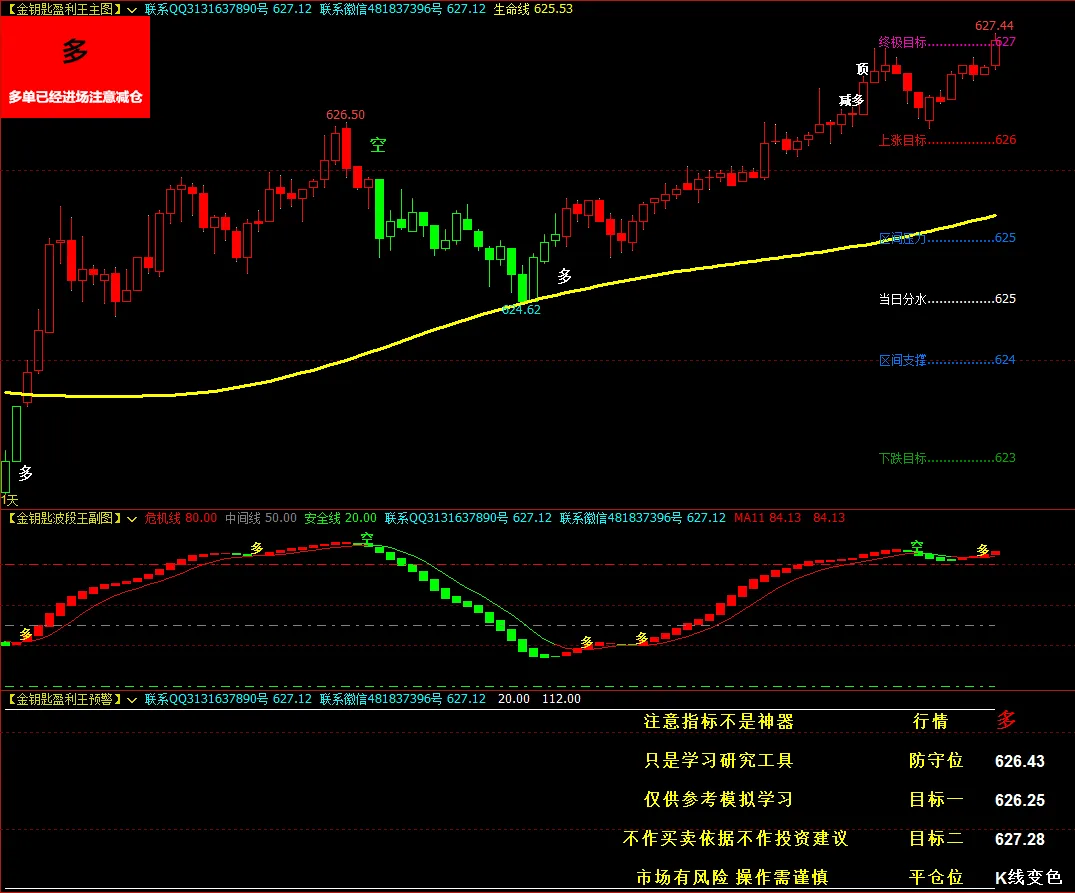Click the 联系微信481837396号 text in main chart header
This screenshot has height=893, width=1075.
[x=381, y=9]
